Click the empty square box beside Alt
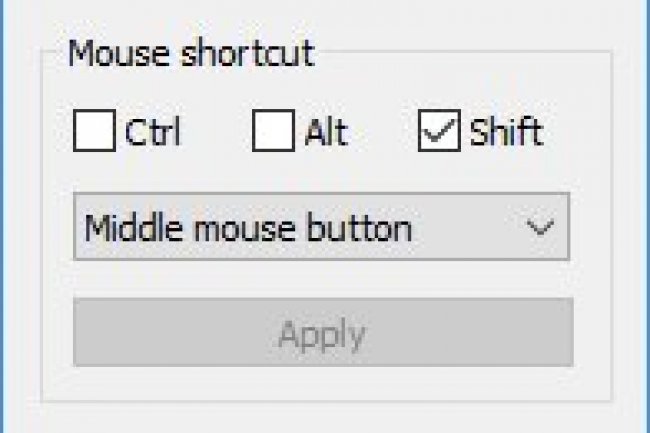Viewport: 650px width, 433px height. (272, 132)
